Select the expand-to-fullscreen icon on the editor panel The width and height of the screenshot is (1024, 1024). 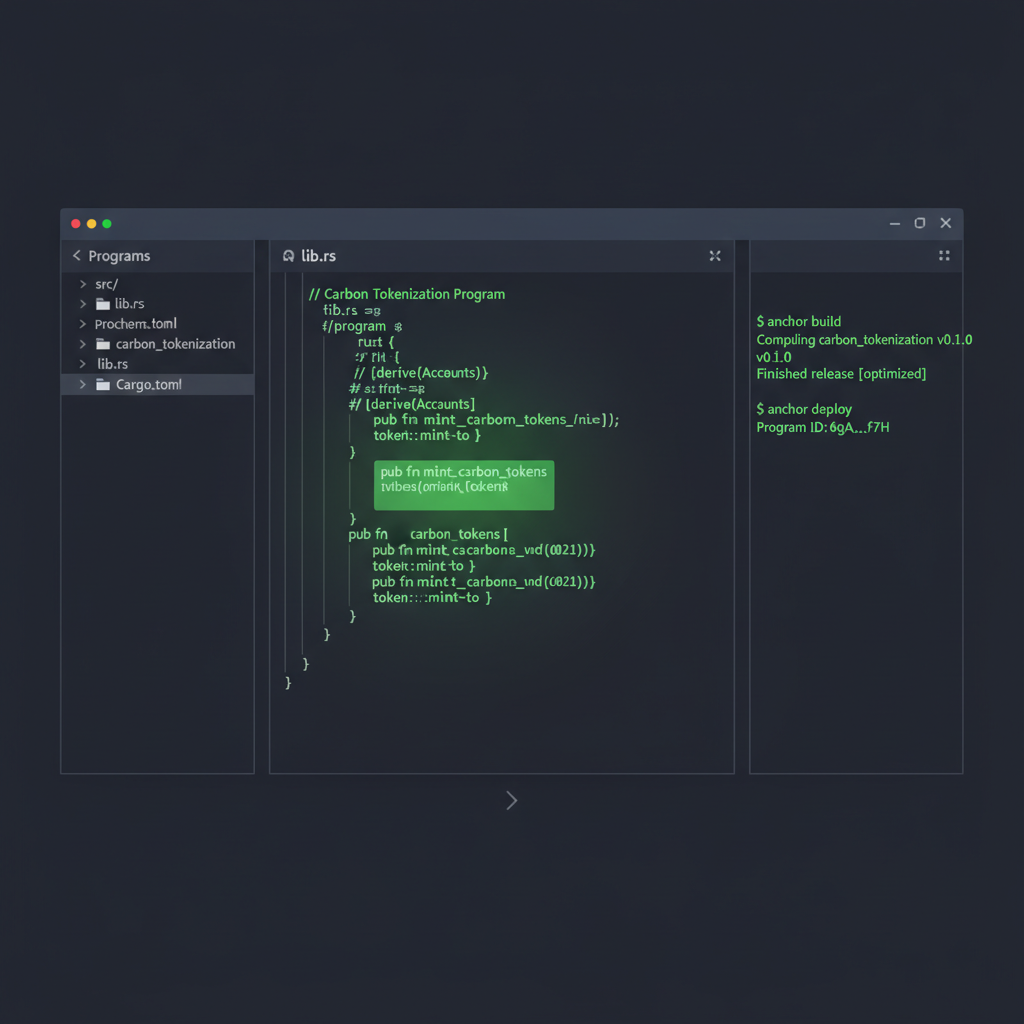click(714, 255)
